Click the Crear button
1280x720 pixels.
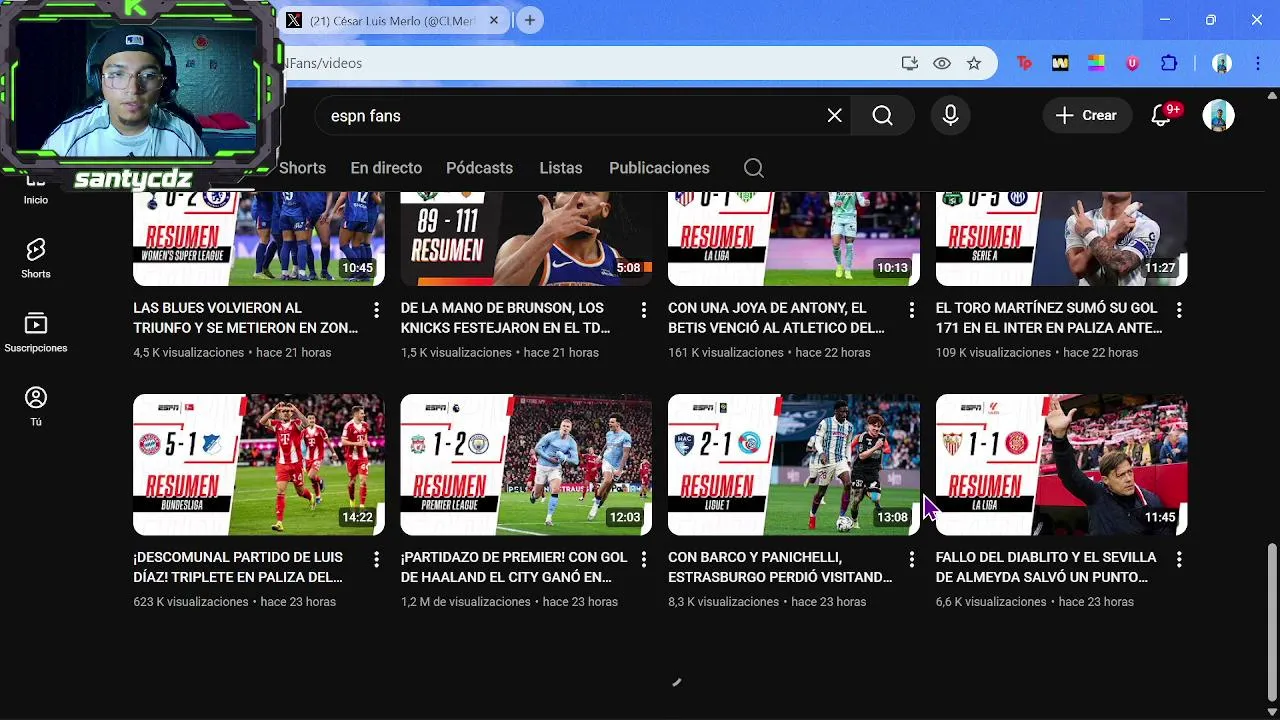pyautogui.click(x=1087, y=116)
